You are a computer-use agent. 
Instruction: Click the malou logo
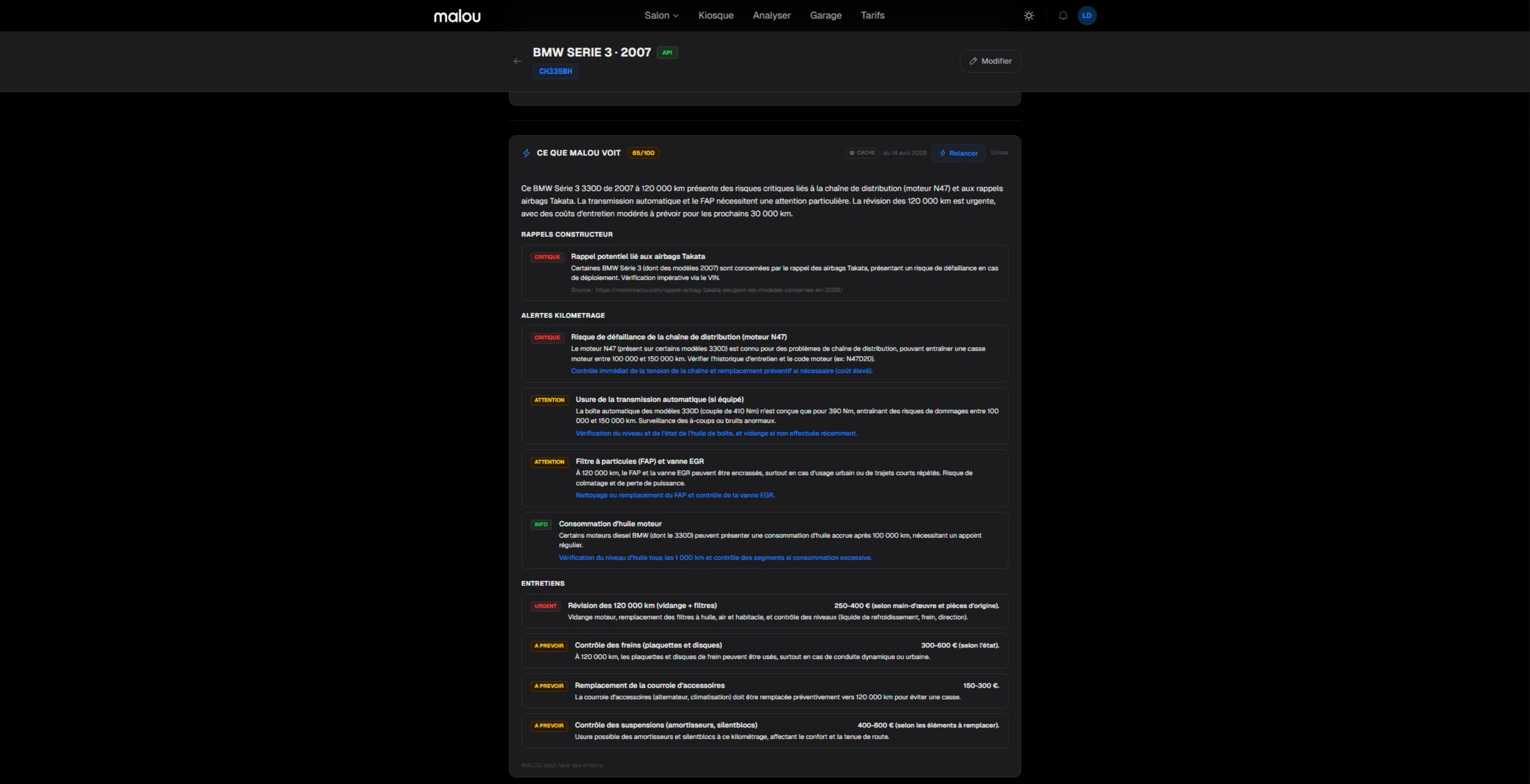[457, 16]
